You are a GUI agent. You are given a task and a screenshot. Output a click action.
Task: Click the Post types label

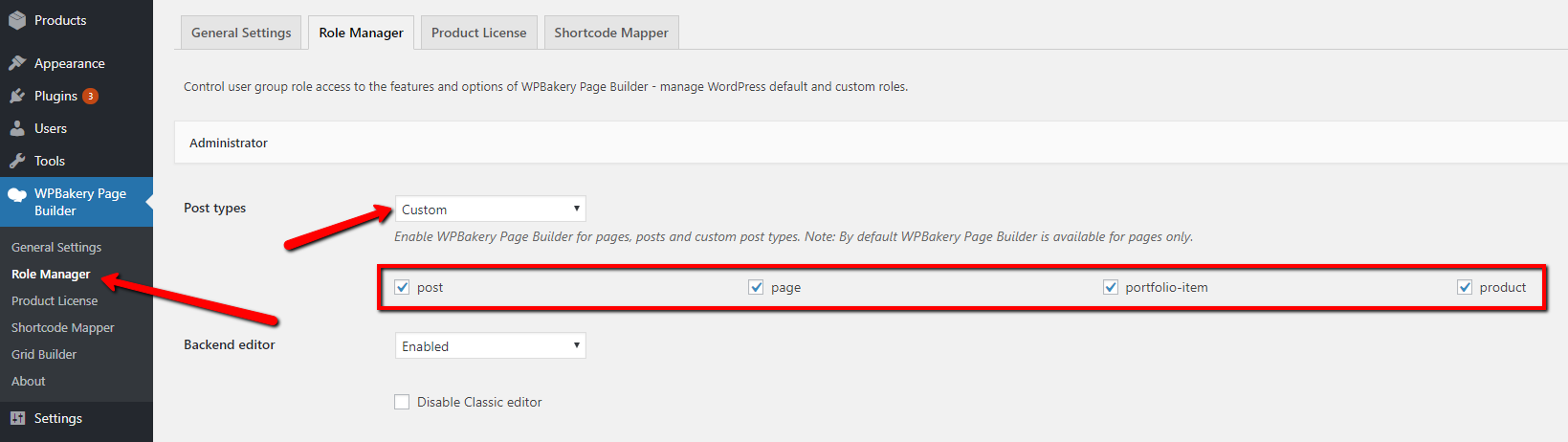coord(215,208)
